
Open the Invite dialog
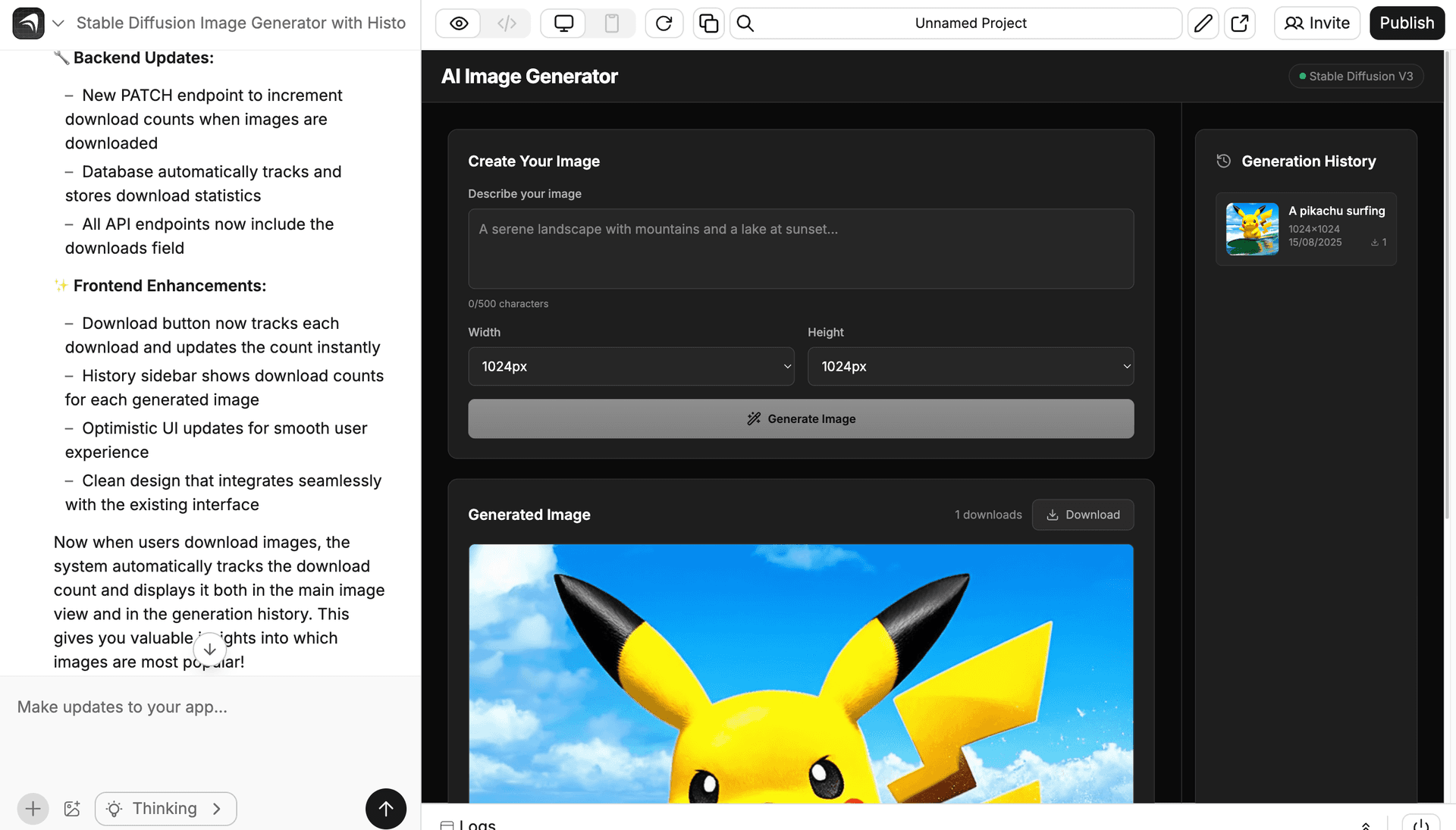point(1316,23)
